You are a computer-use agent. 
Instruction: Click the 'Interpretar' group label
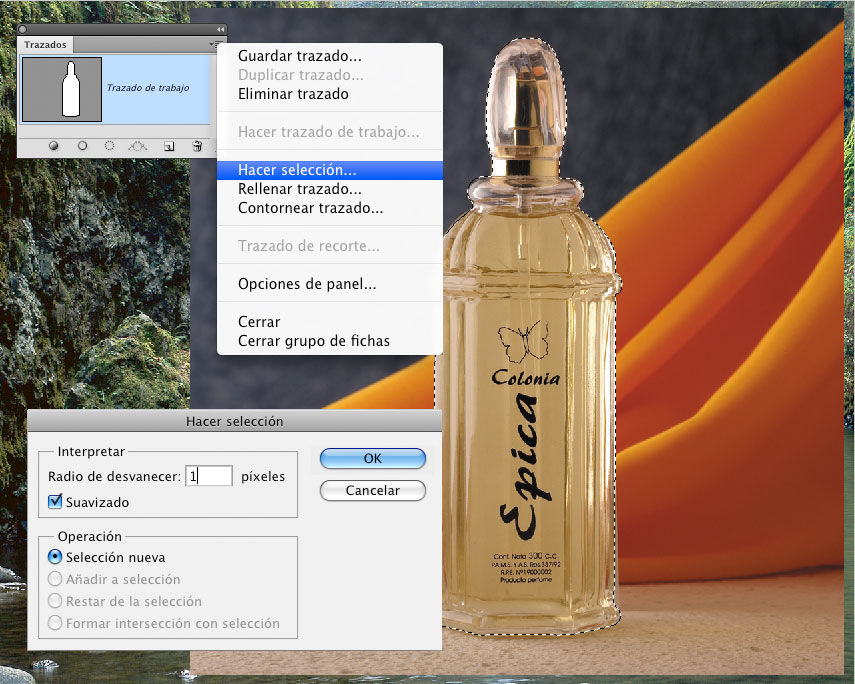(x=91, y=452)
